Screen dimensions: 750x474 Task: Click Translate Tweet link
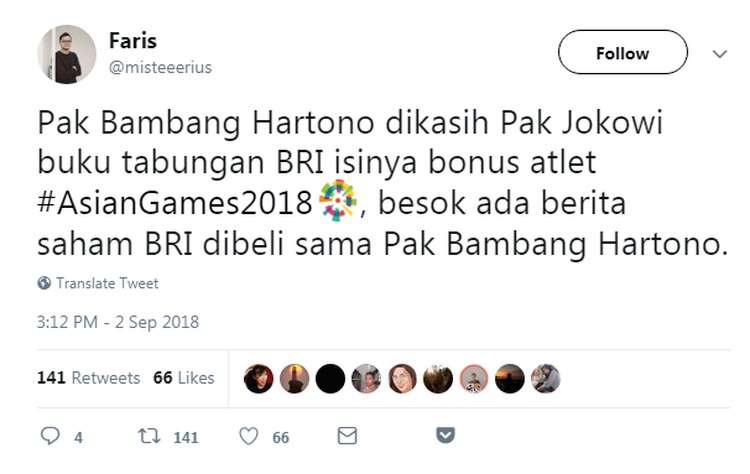tap(107, 283)
